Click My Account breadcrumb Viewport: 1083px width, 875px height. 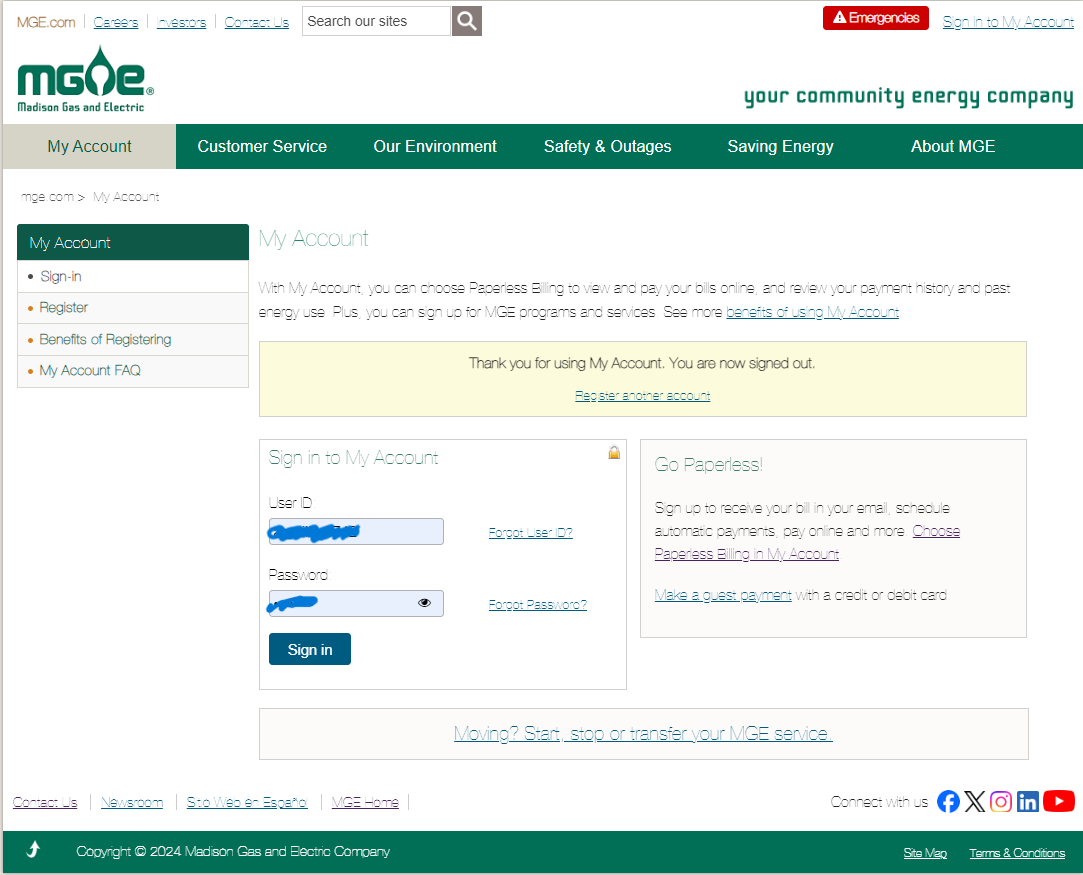126,197
